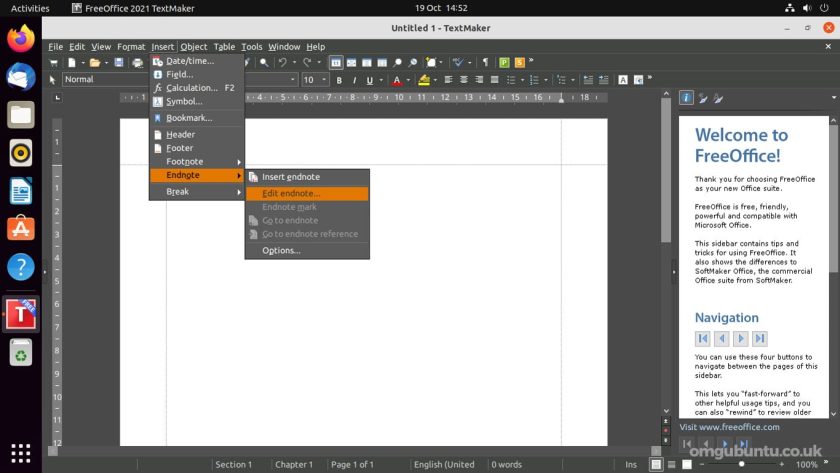The width and height of the screenshot is (840, 473).
Task: Expand the Break submenu
Action: (x=197, y=192)
